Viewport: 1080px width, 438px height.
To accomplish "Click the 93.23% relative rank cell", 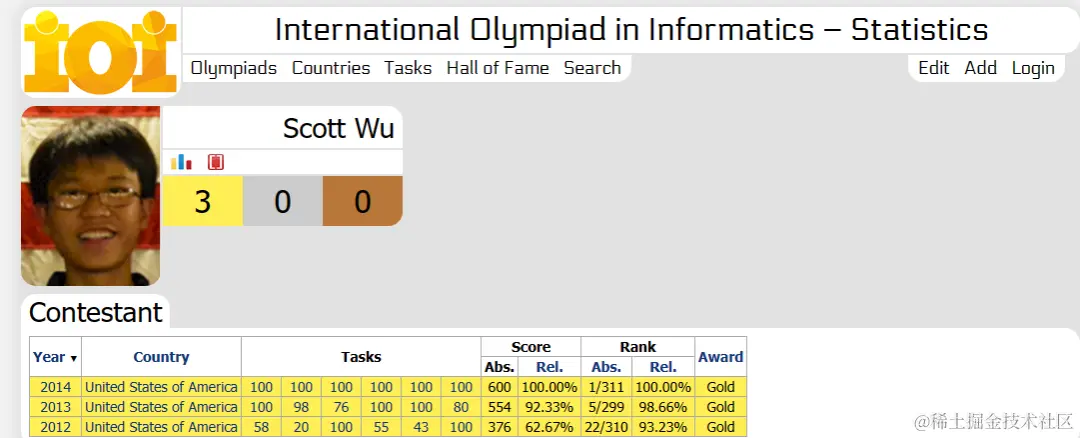I will (x=663, y=427).
